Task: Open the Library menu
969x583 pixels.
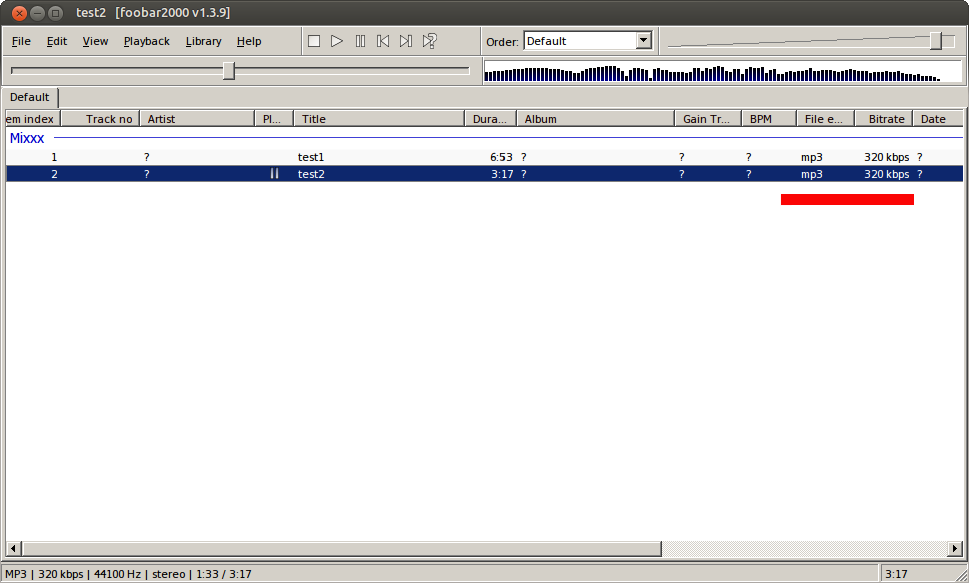Action: (x=203, y=41)
